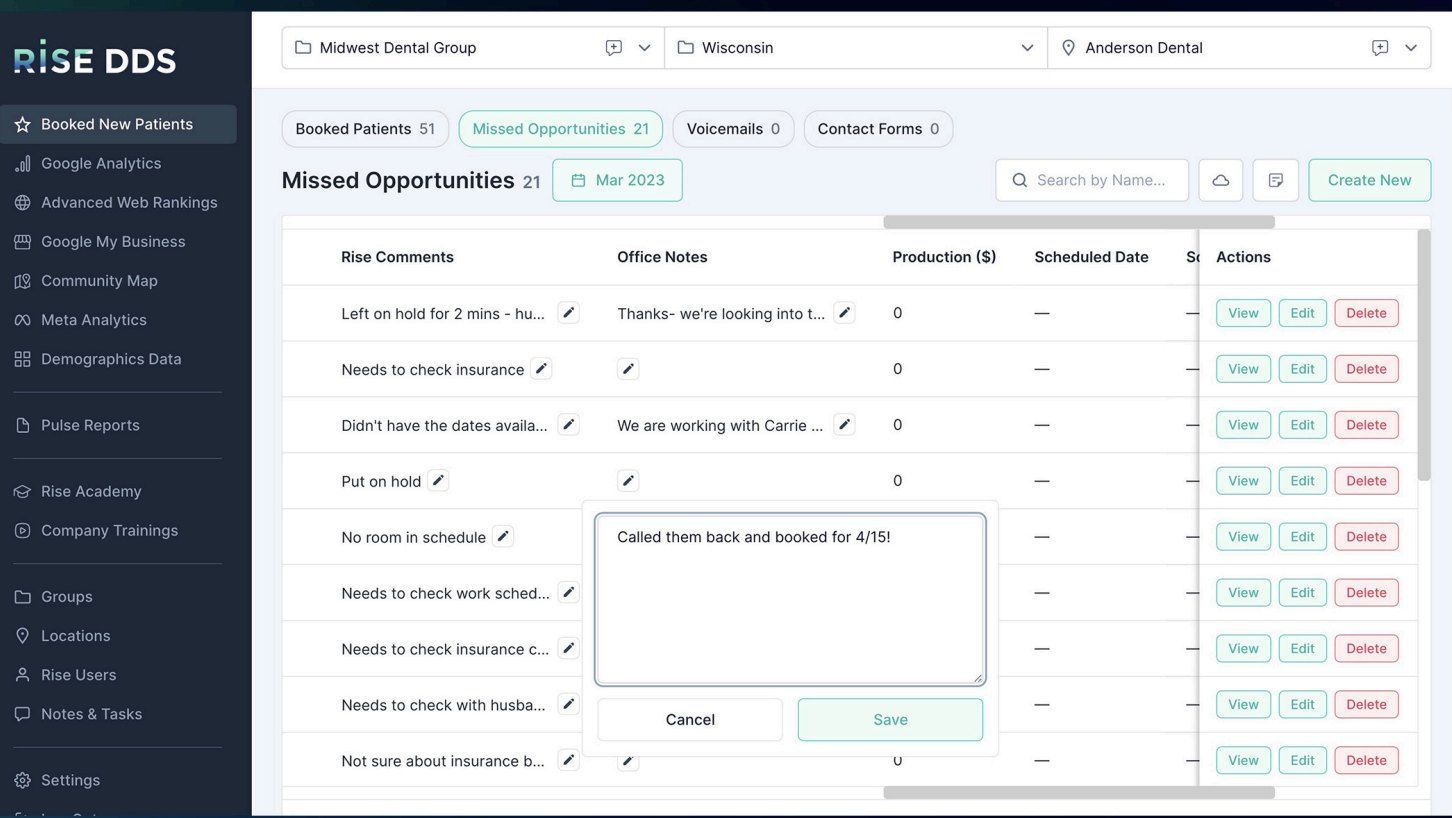Click the cloud download icon
The height and width of the screenshot is (818, 1452).
[x=1220, y=180]
